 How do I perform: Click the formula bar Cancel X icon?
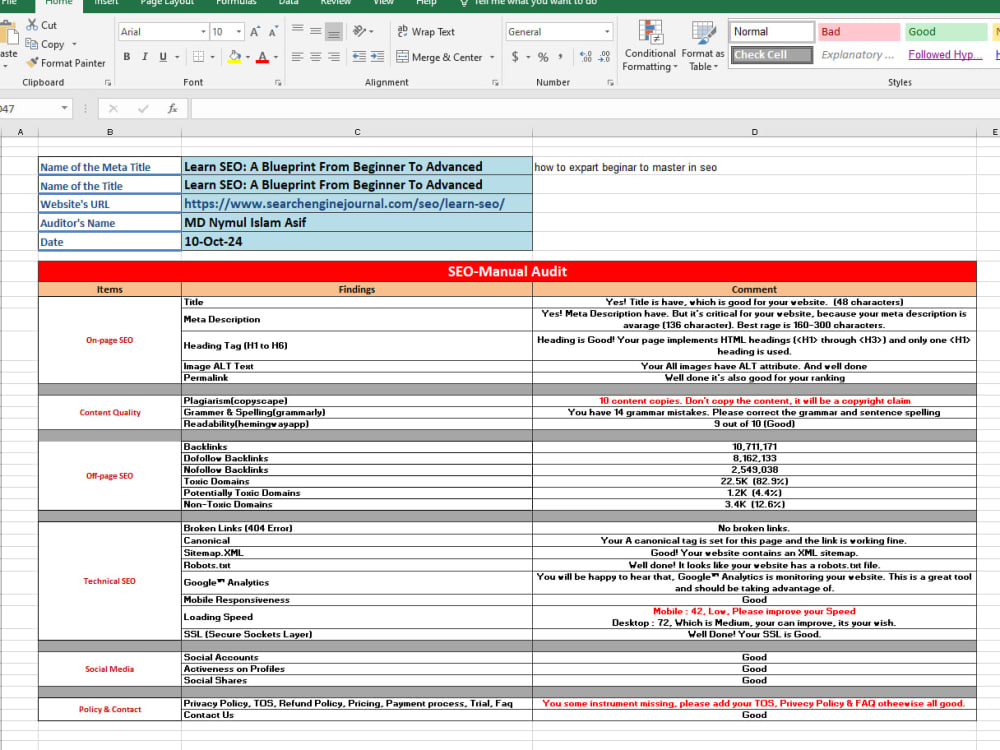114,108
